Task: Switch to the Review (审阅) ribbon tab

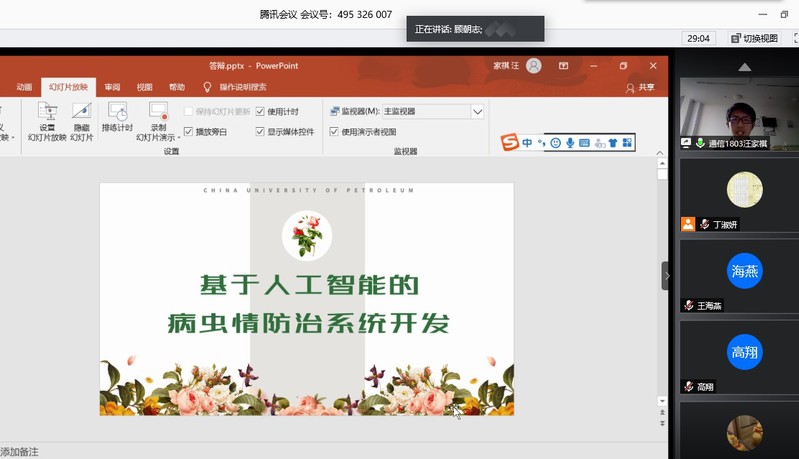Action: click(113, 88)
